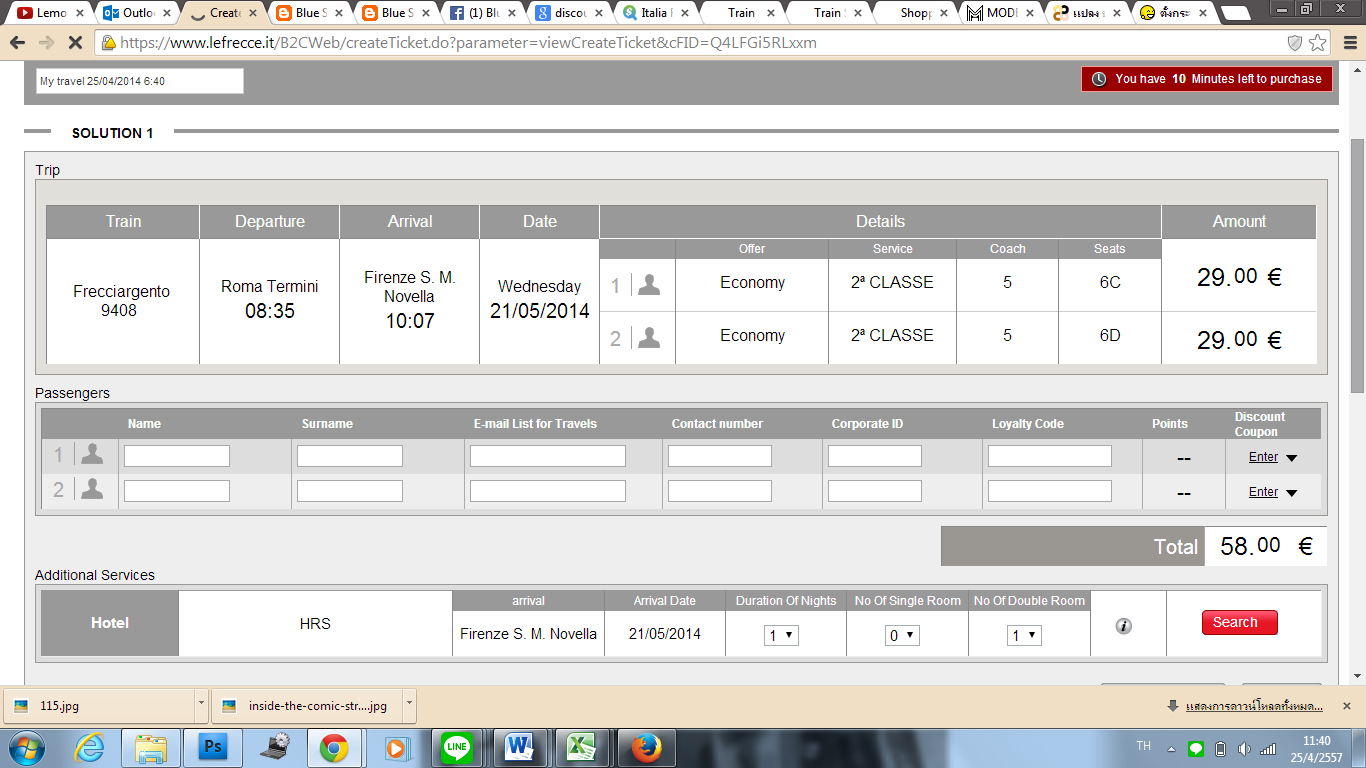
Task: Expand discount coupon arrow for passenger 1
Action: tap(1291, 458)
